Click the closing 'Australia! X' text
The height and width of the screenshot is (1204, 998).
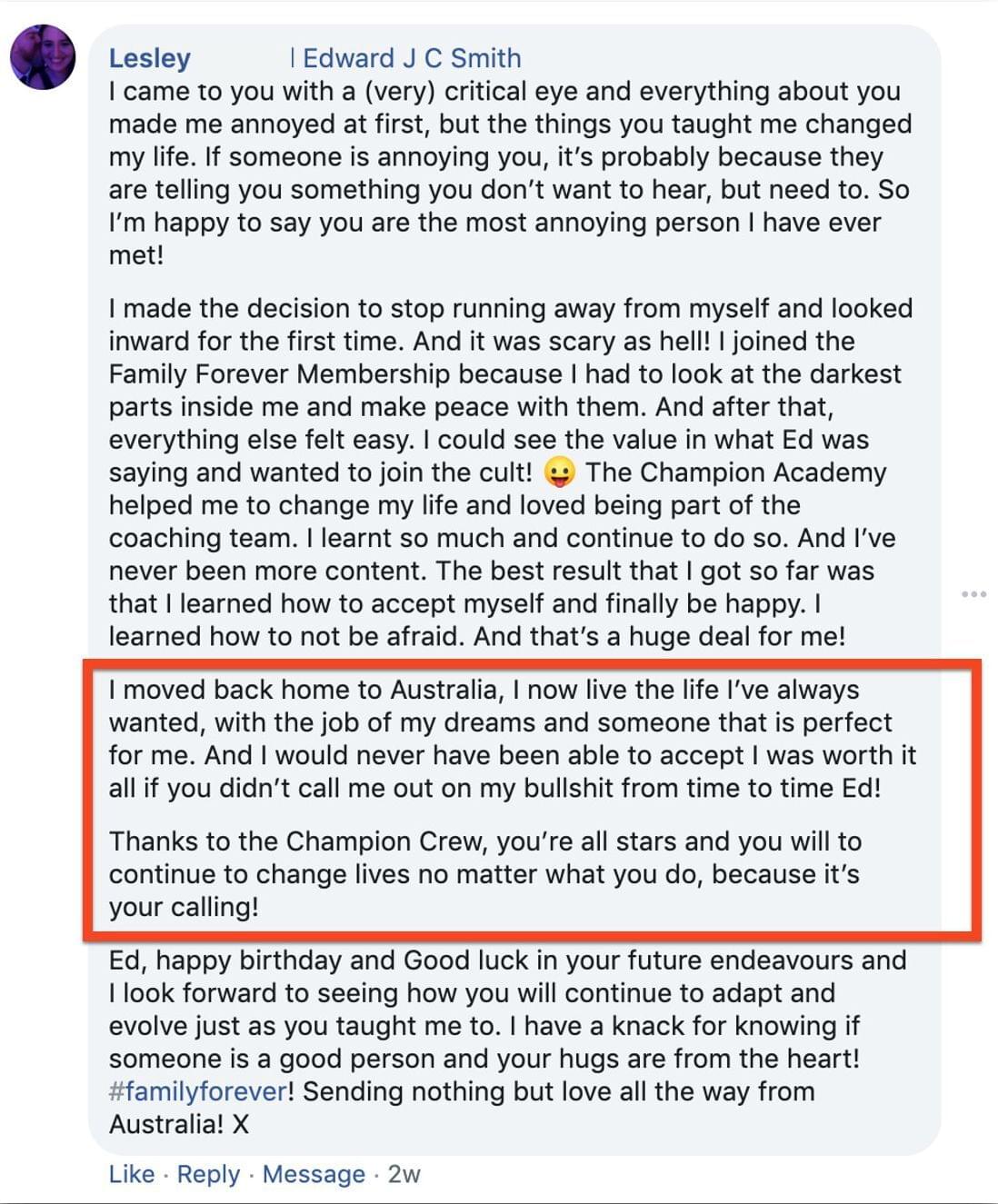179,1124
